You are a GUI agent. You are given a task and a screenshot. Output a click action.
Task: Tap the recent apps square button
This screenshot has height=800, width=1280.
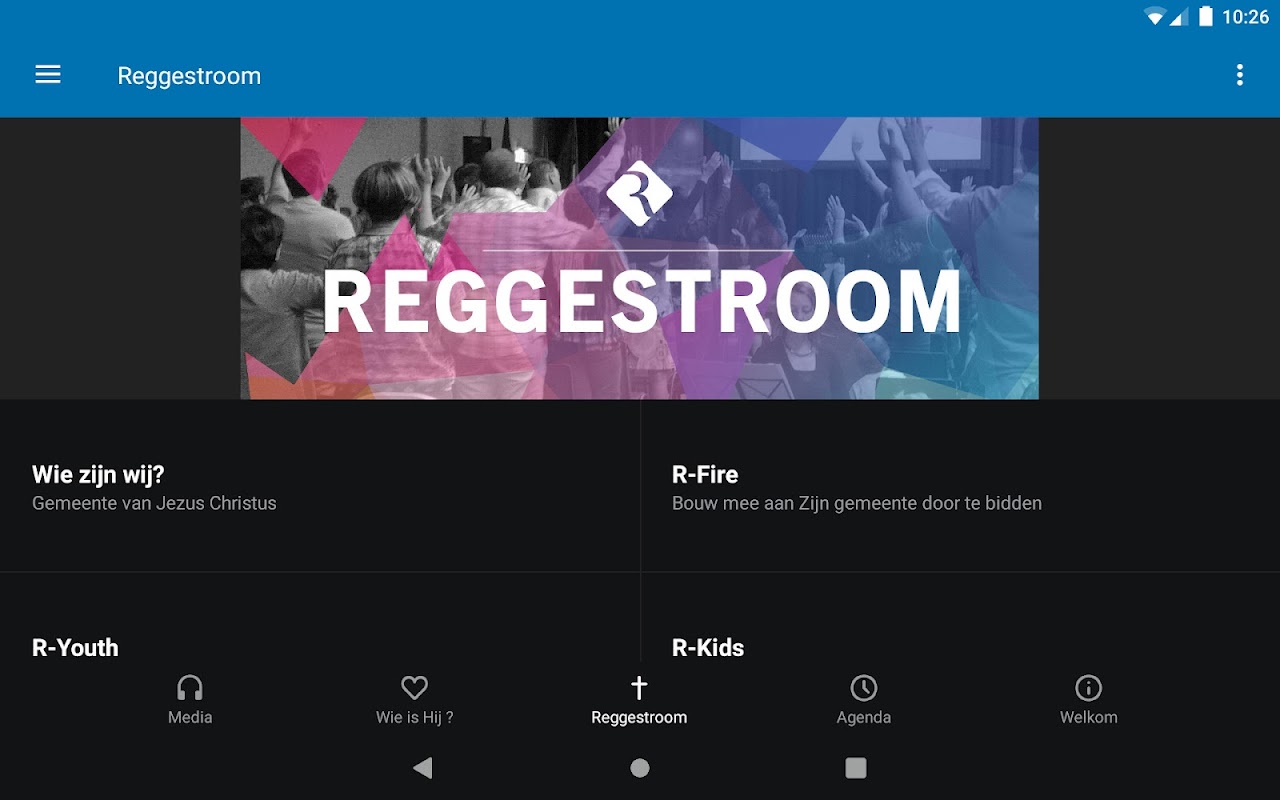[856, 768]
